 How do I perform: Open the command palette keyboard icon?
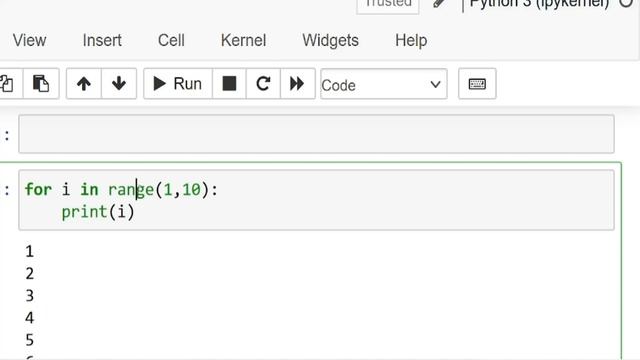(477, 84)
